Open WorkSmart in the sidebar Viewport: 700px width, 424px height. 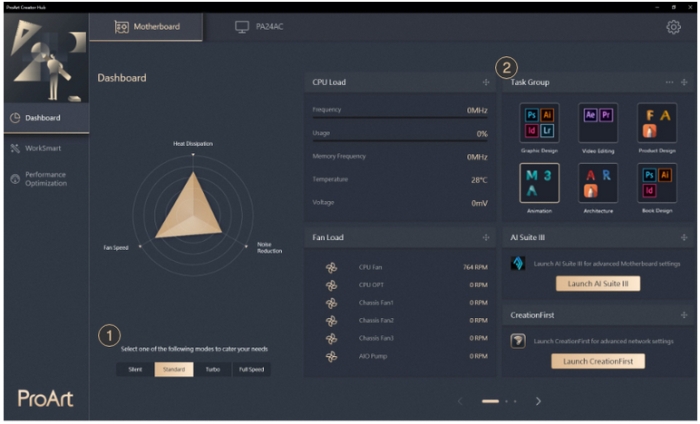click(46, 148)
